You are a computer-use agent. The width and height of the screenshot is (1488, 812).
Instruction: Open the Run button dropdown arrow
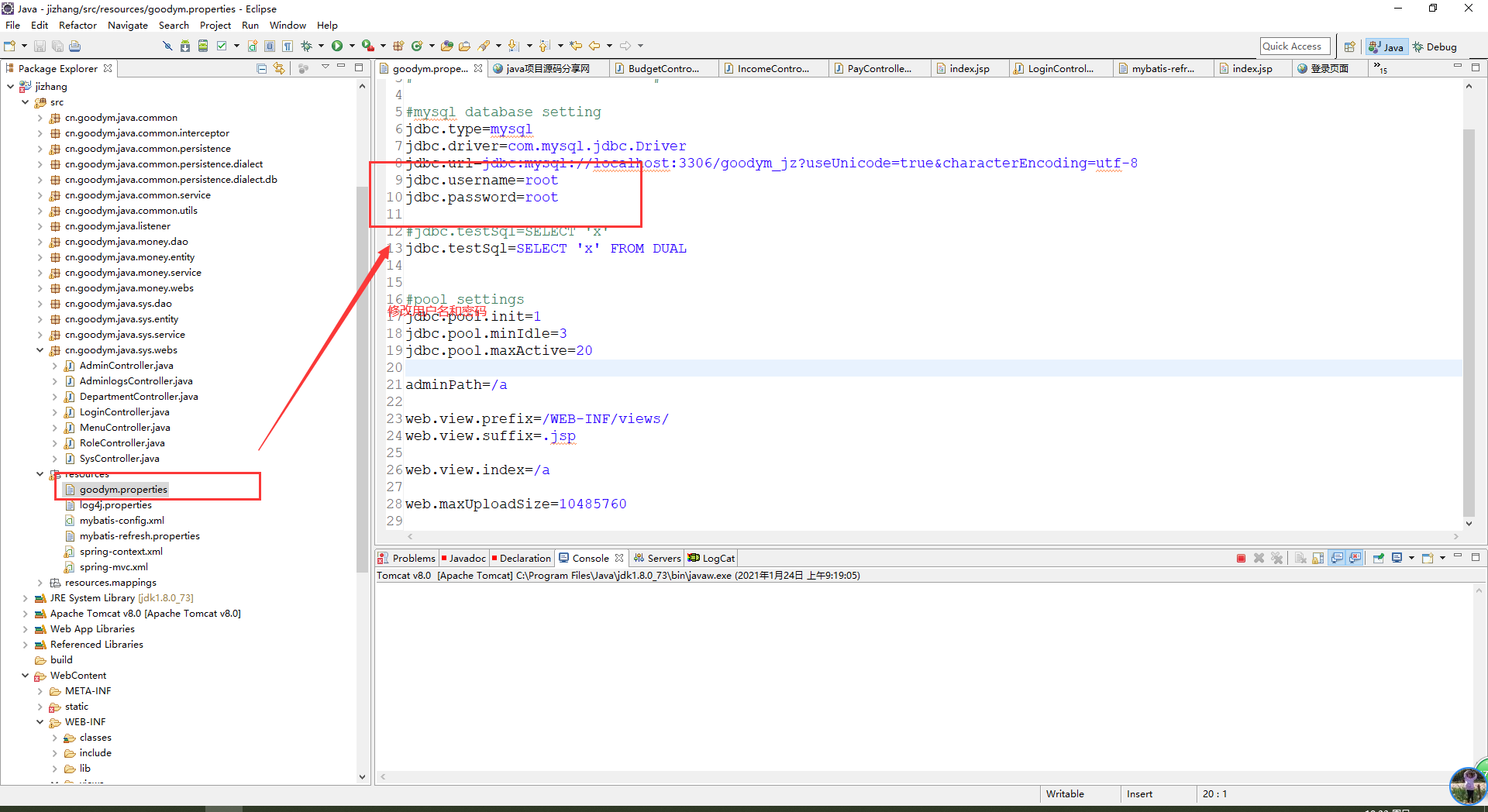352,46
